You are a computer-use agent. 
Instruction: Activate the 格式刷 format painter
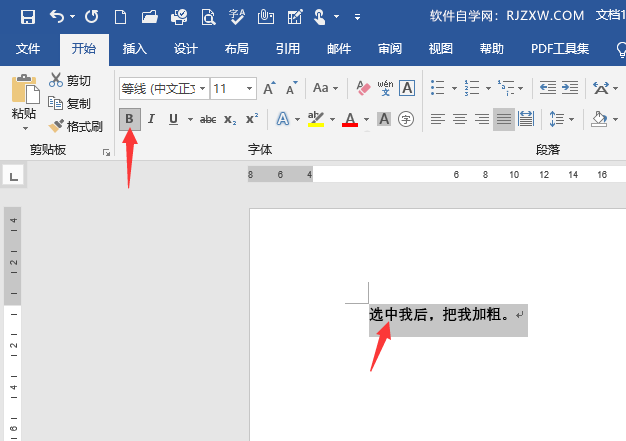(x=75, y=127)
